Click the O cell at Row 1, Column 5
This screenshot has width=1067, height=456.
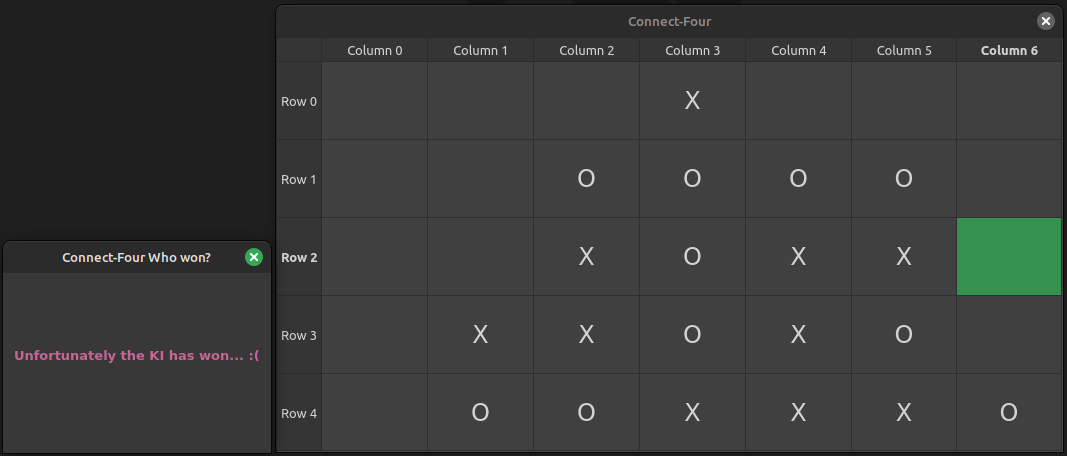(904, 179)
